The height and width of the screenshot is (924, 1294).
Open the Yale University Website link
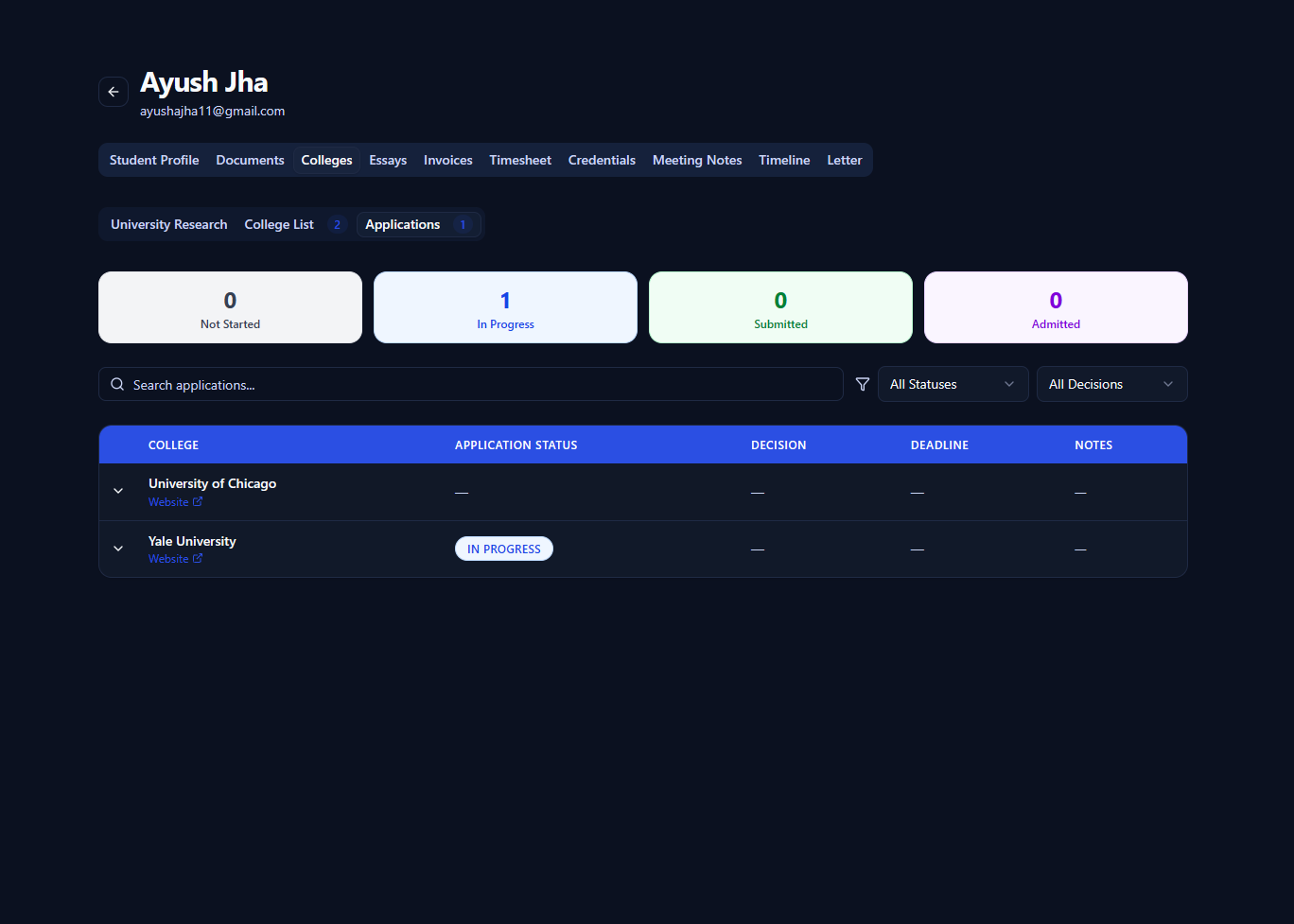pos(175,559)
